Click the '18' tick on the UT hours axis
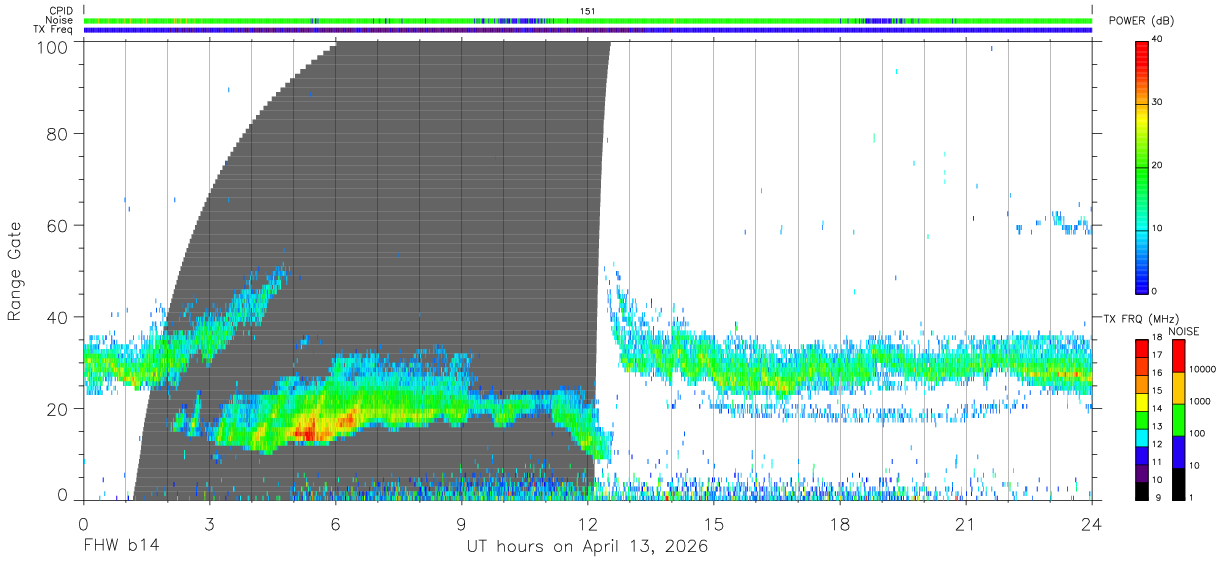The width and height of the screenshot is (1228, 567). (840, 523)
